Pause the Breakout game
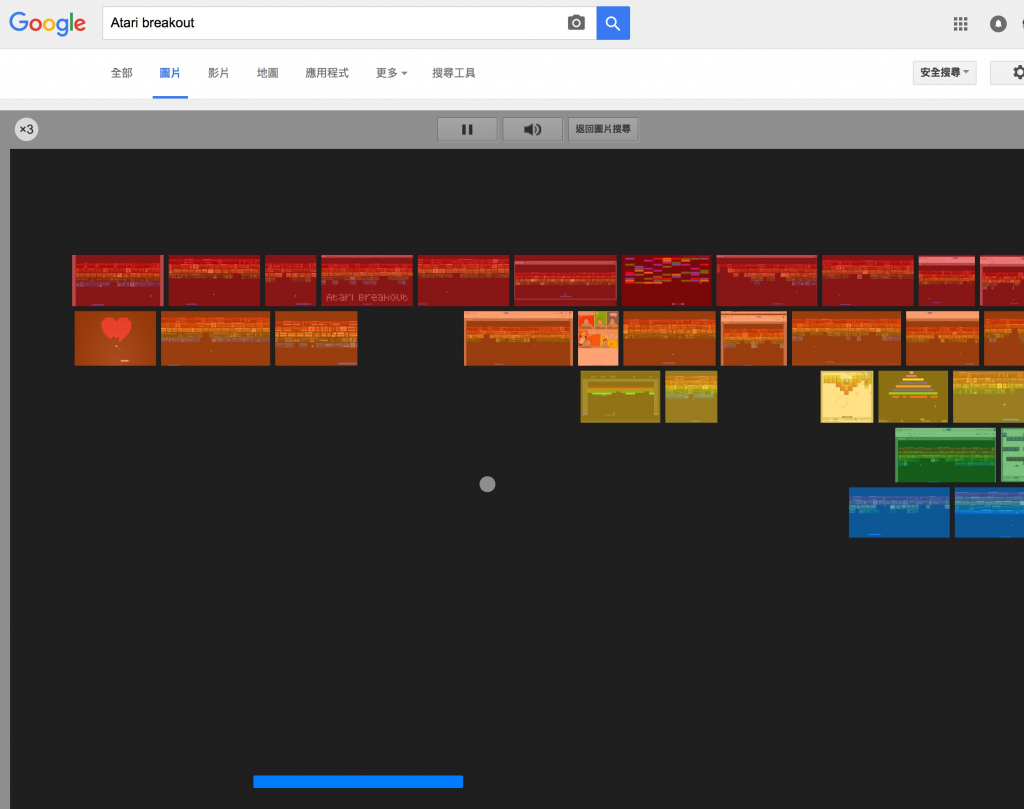 467,129
